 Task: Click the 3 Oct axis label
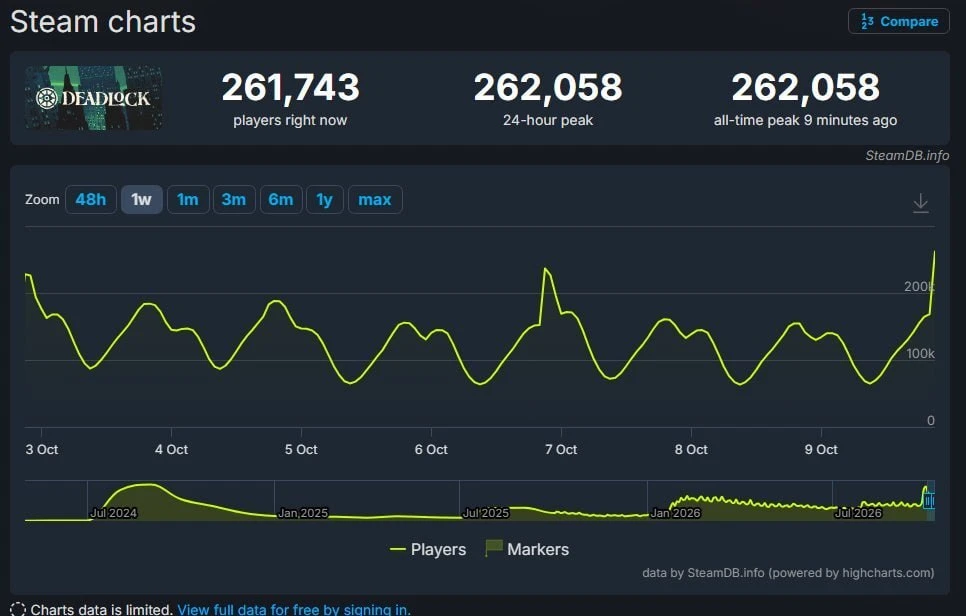click(42, 450)
